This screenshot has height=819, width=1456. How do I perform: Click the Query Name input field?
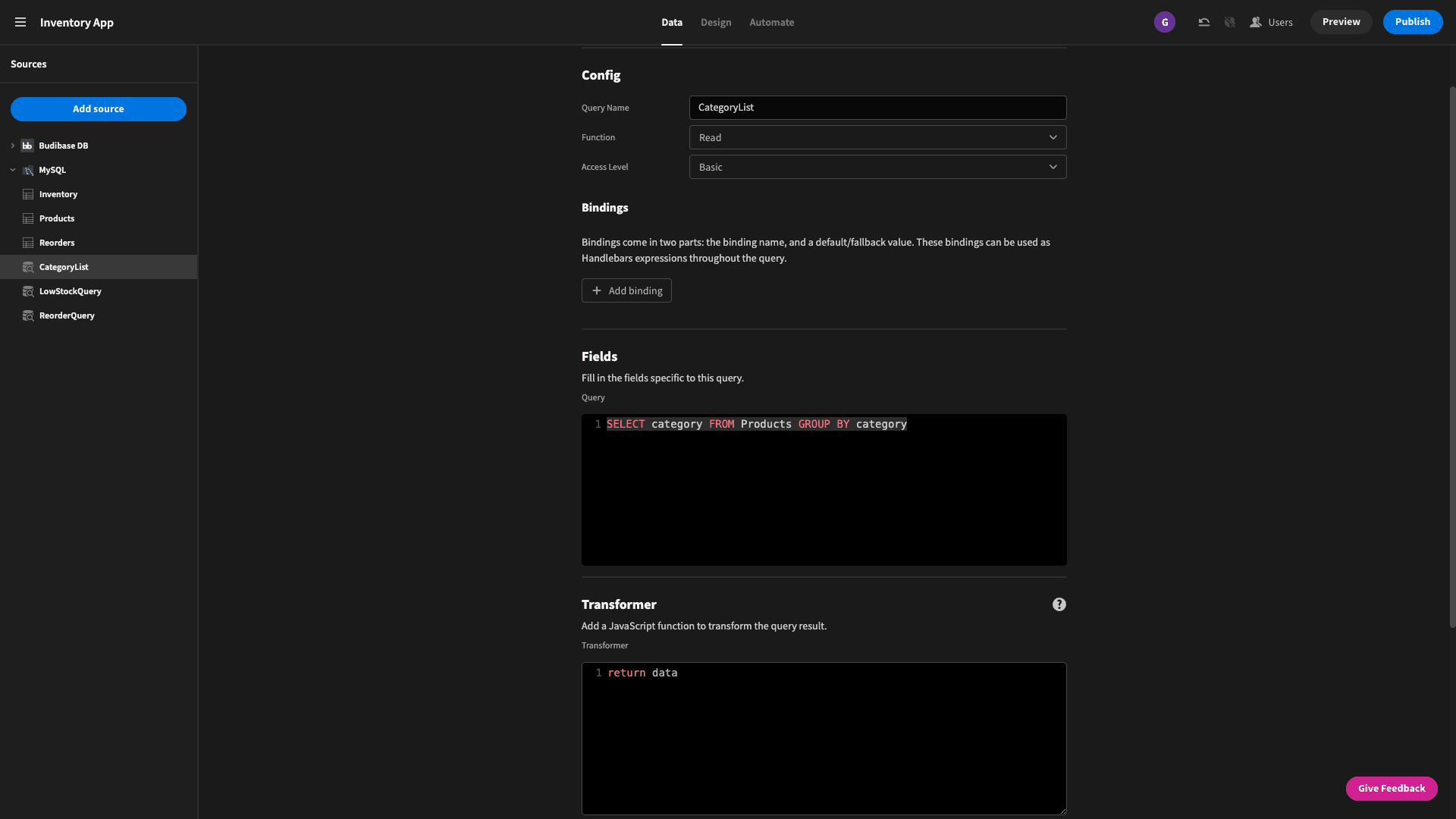pyautogui.click(x=877, y=108)
